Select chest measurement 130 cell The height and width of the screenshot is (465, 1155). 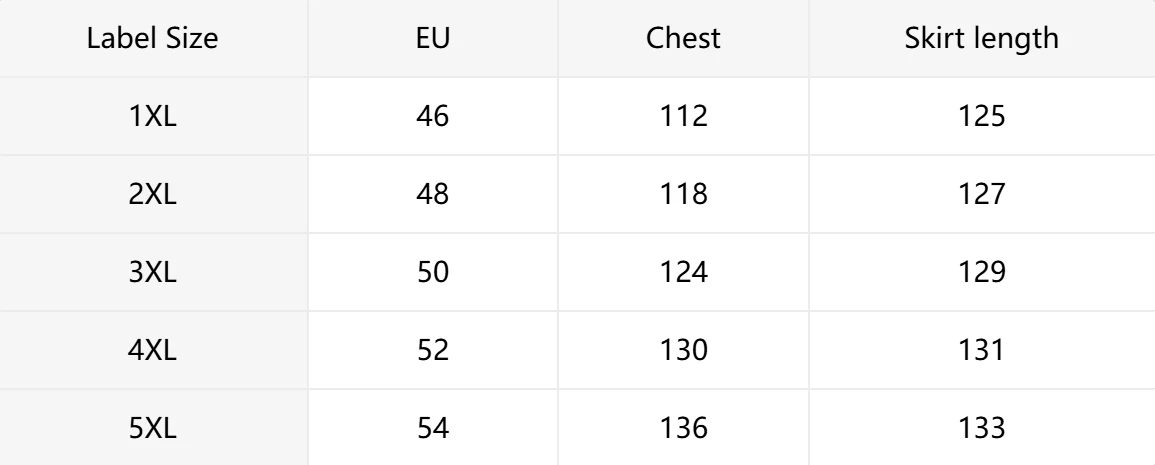pos(683,350)
